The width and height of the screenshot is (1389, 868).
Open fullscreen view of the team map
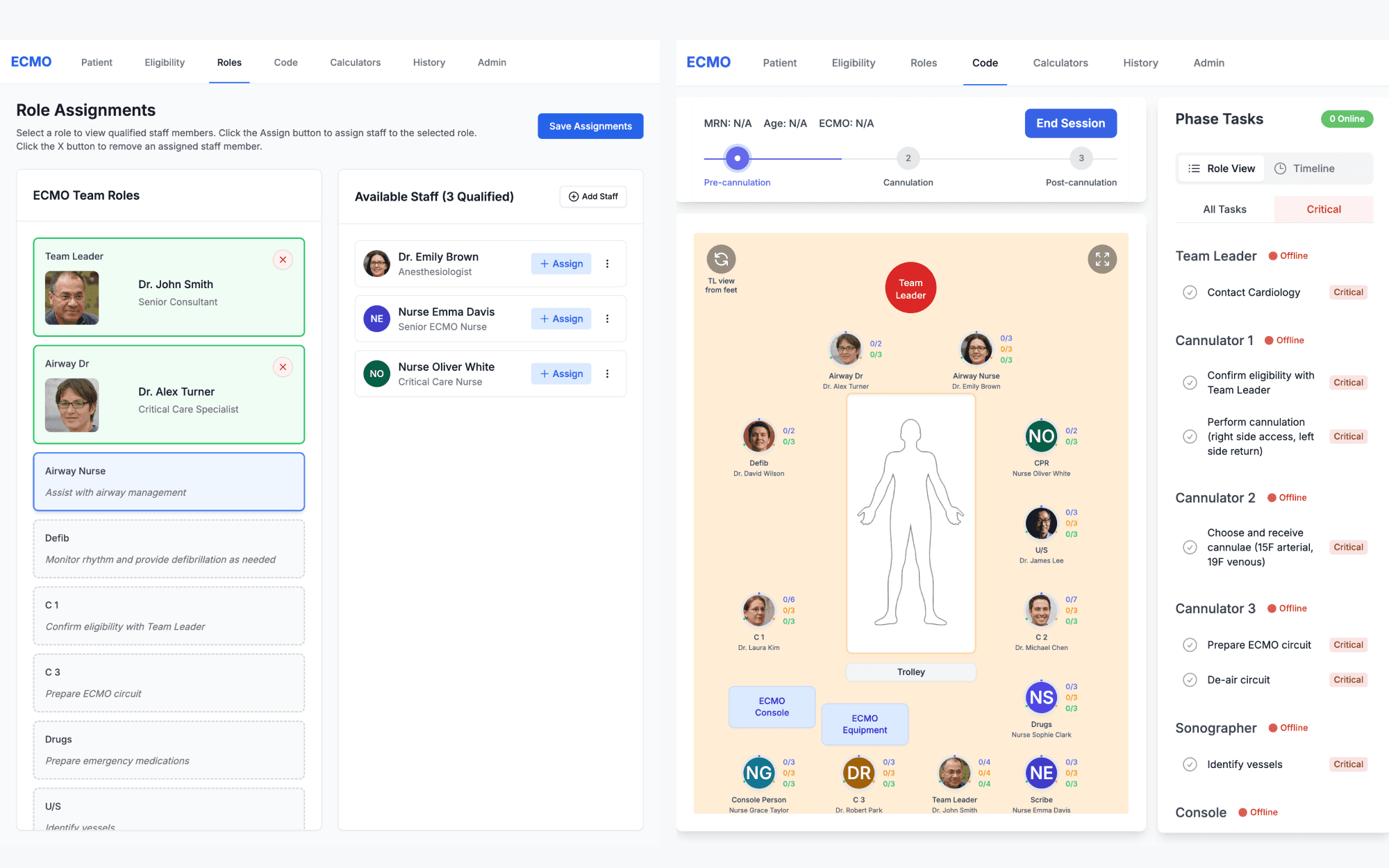coord(1102,258)
